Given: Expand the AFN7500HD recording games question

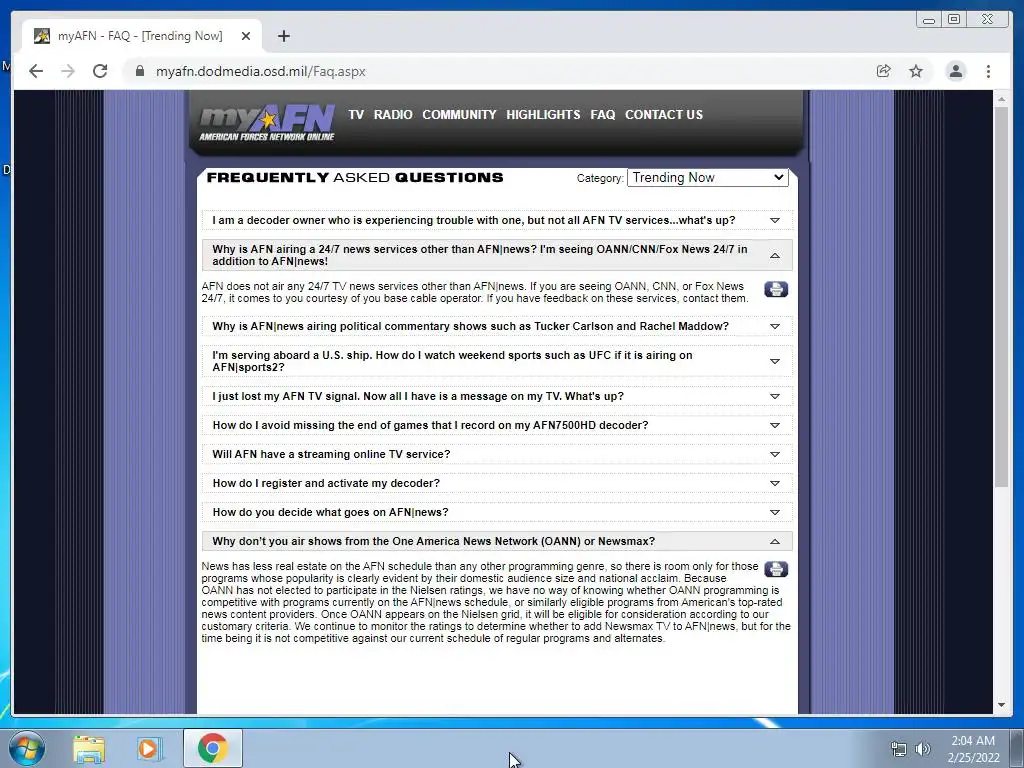Looking at the screenshot, I should click(497, 425).
